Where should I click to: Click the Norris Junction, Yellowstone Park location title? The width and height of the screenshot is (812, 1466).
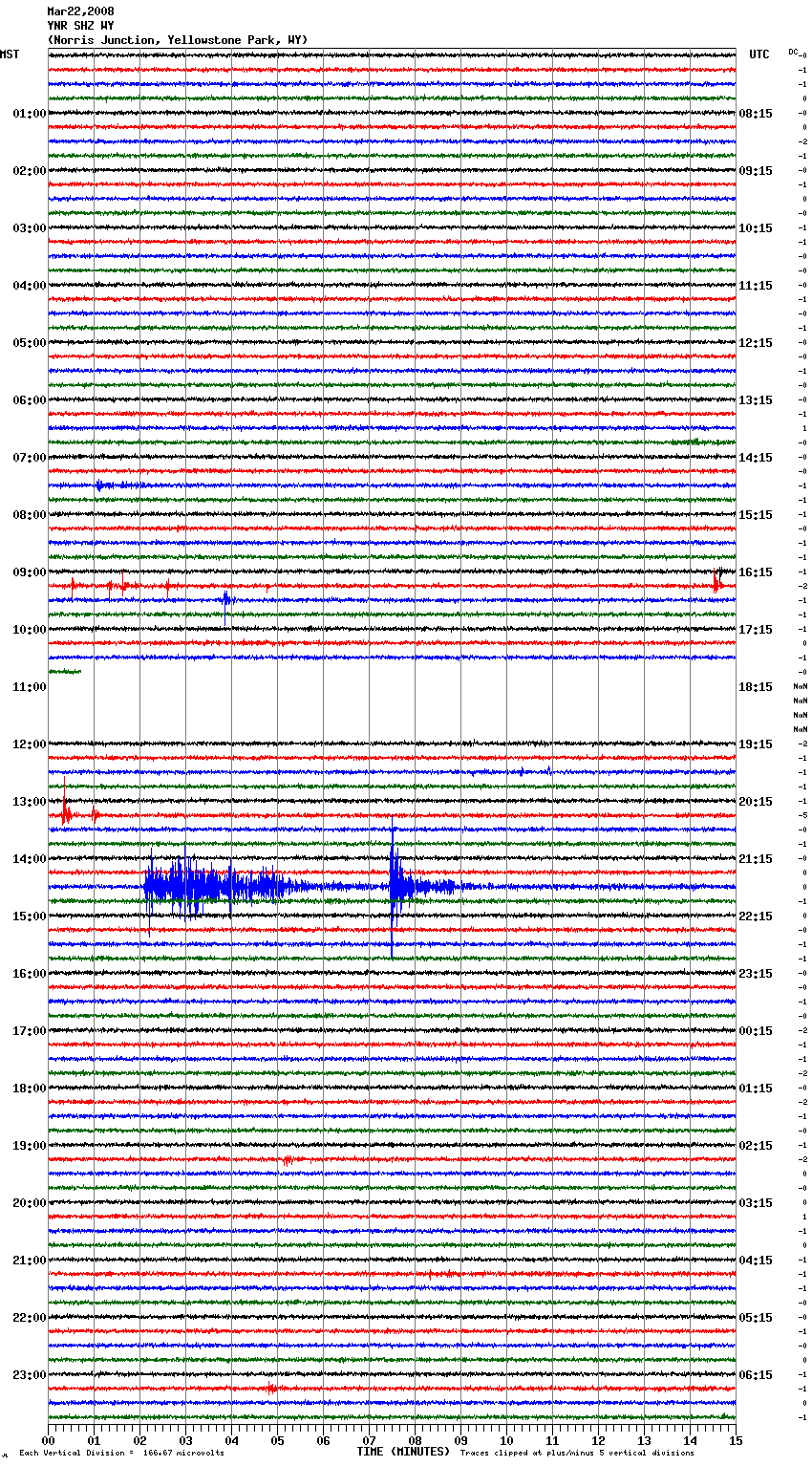(178, 40)
